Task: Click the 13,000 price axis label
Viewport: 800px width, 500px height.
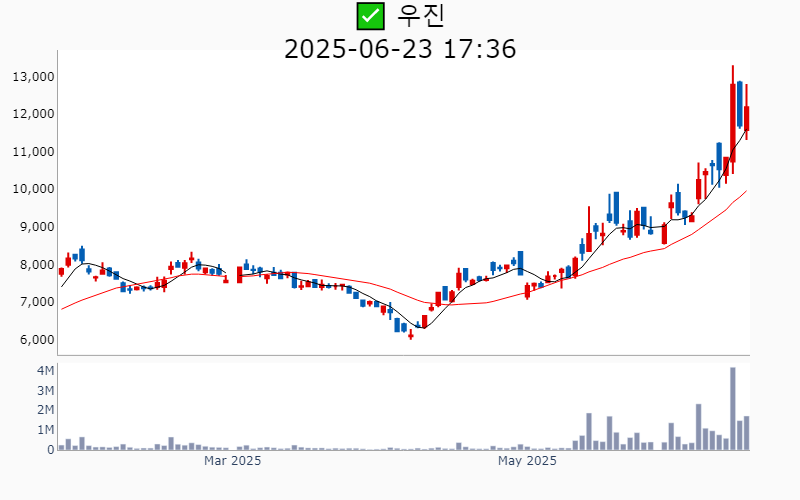Action: (x=33, y=77)
